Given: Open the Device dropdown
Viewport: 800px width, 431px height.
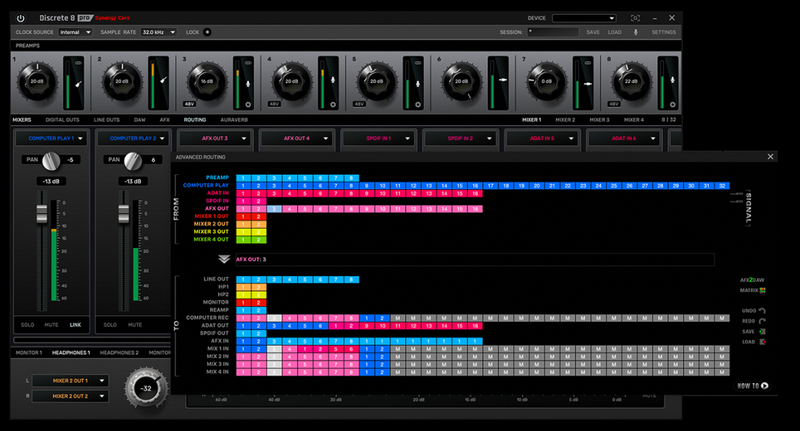Looking at the screenshot, I should point(584,18).
